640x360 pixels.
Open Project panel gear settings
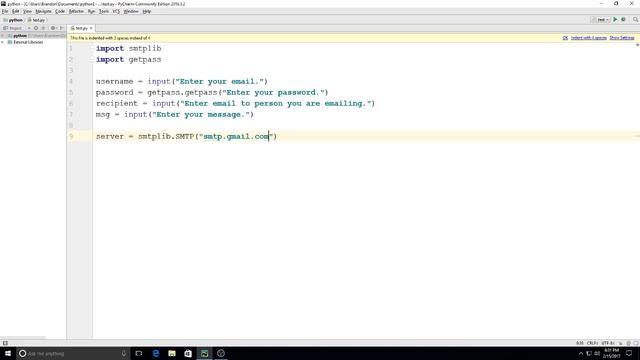click(x=53, y=28)
